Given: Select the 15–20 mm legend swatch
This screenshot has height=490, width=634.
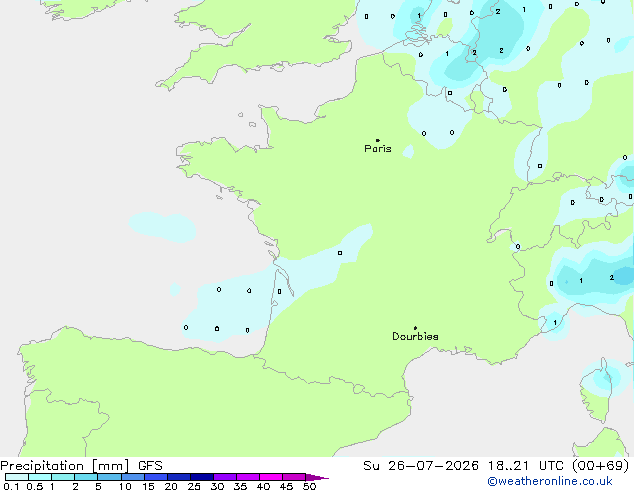Looking at the screenshot, I should pyautogui.click(x=155, y=477).
